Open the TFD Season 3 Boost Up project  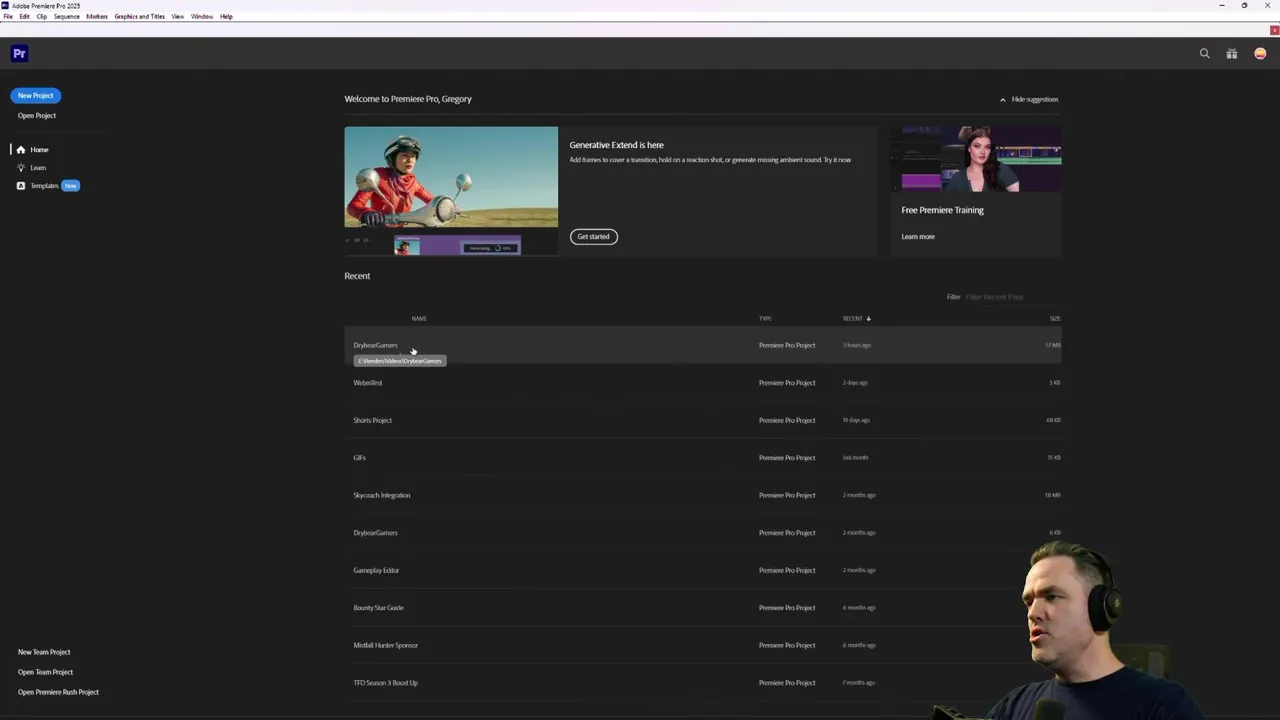coord(703,683)
